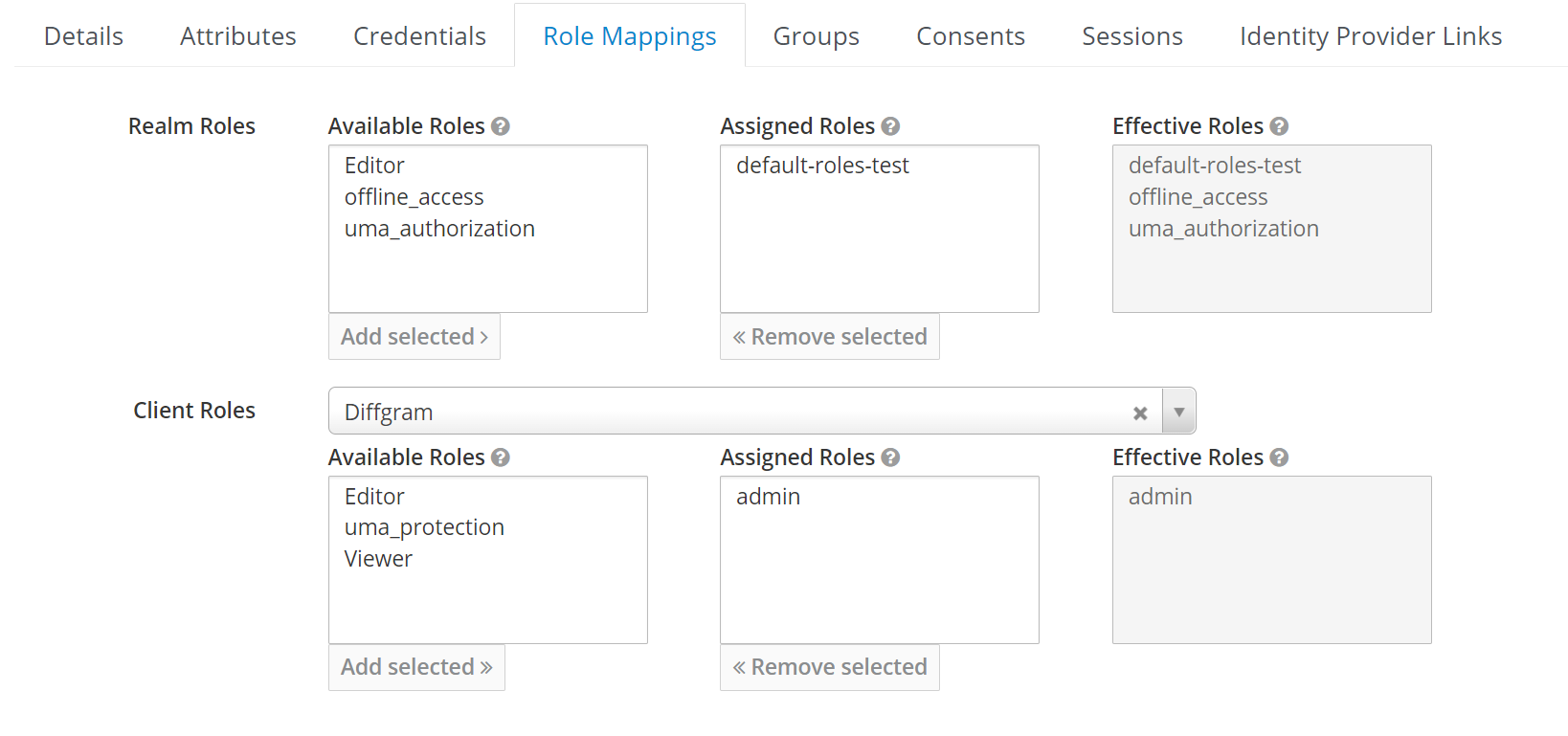Click Remove selected under Realm Assigned Roles

point(830,337)
